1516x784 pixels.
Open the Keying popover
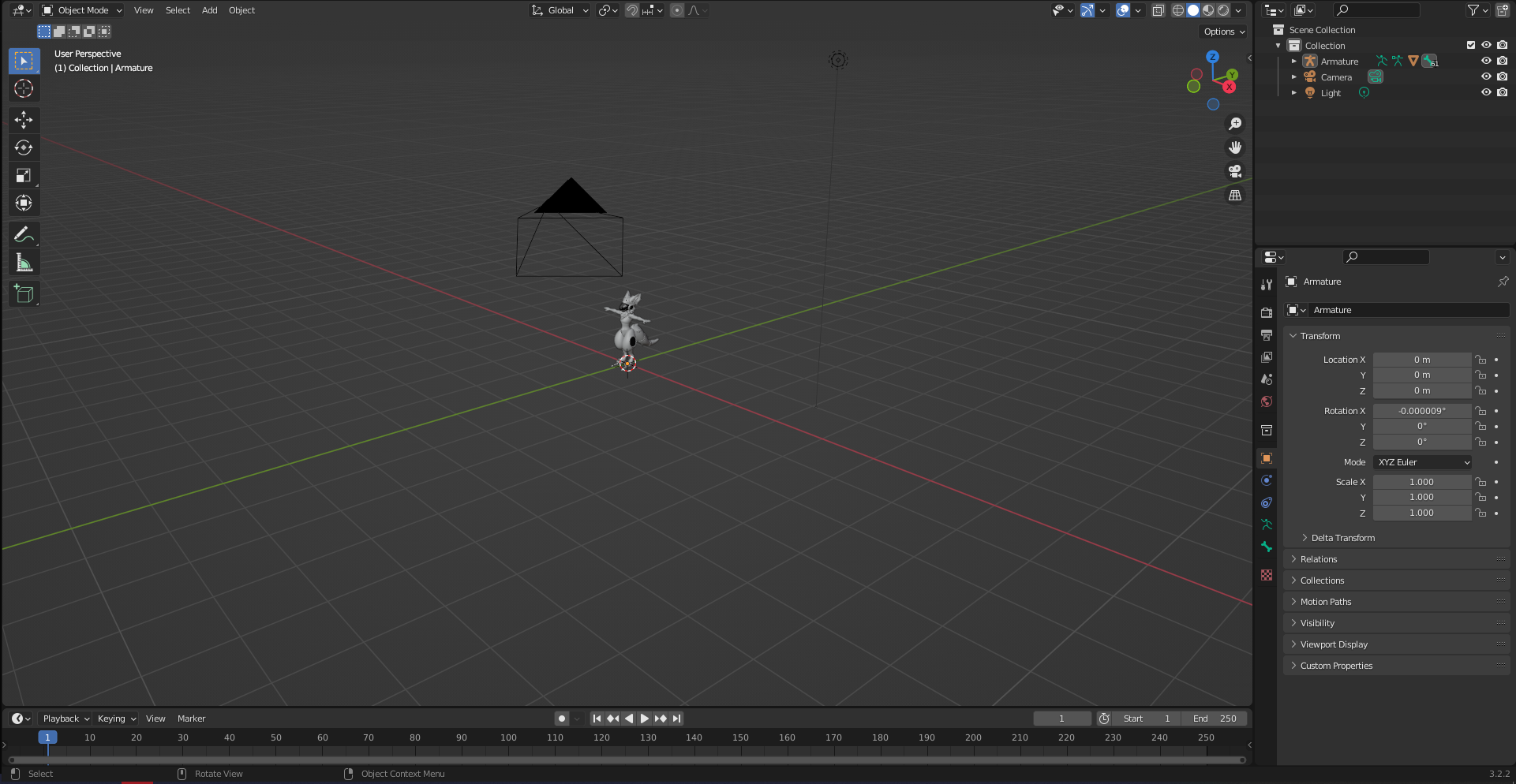[117, 719]
